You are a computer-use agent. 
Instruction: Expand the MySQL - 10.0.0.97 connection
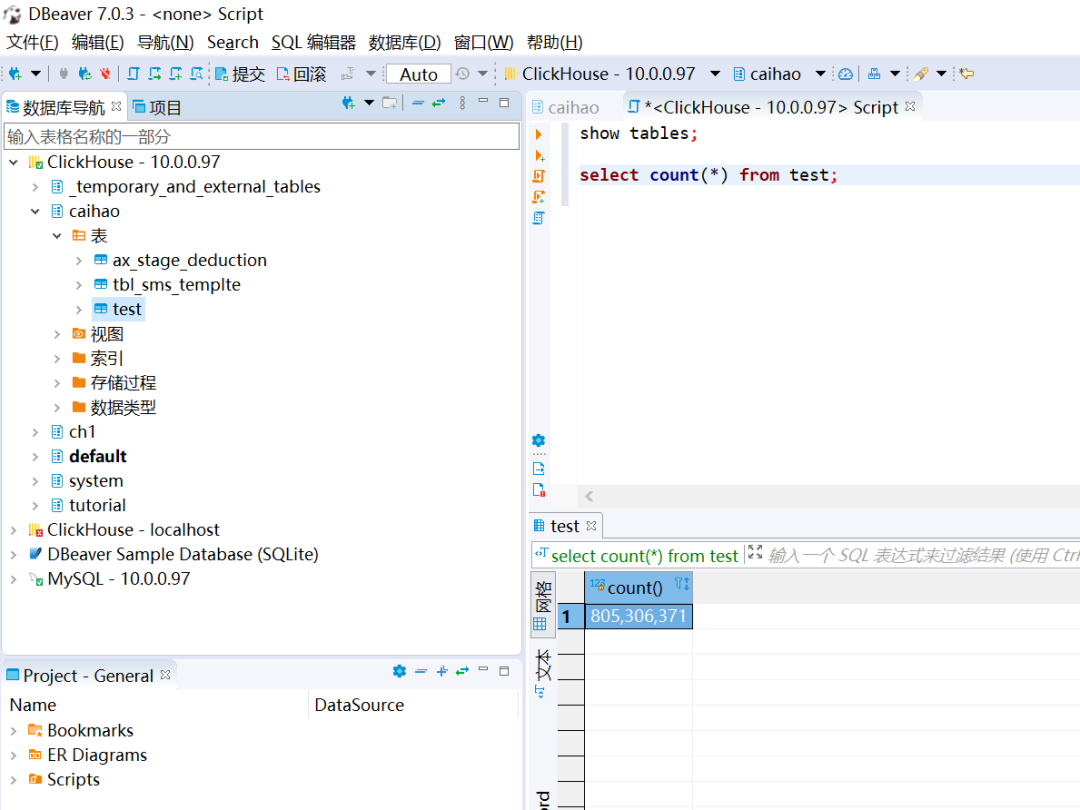tap(14, 579)
